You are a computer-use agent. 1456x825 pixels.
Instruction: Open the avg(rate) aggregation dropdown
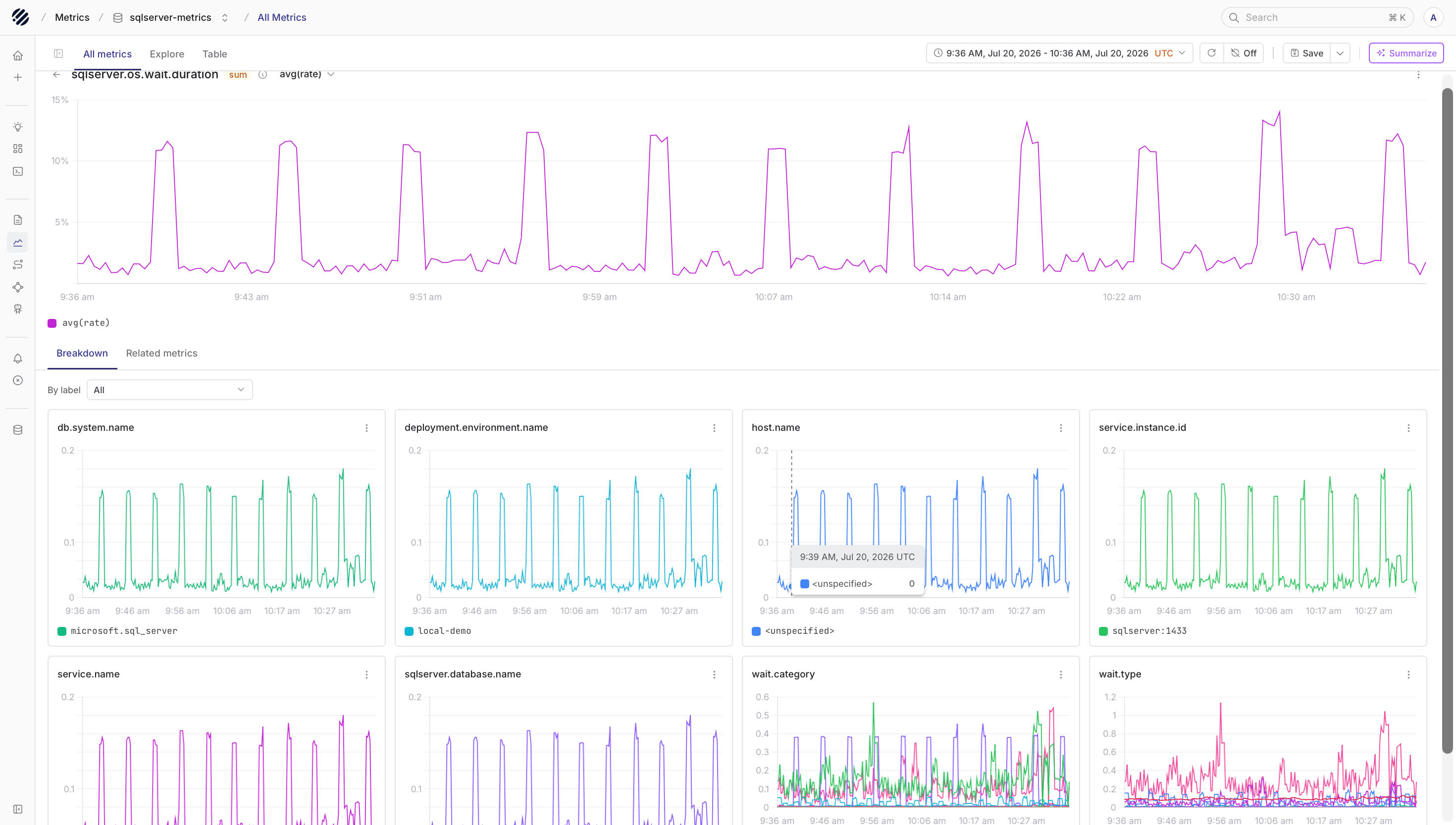tap(307, 74)
